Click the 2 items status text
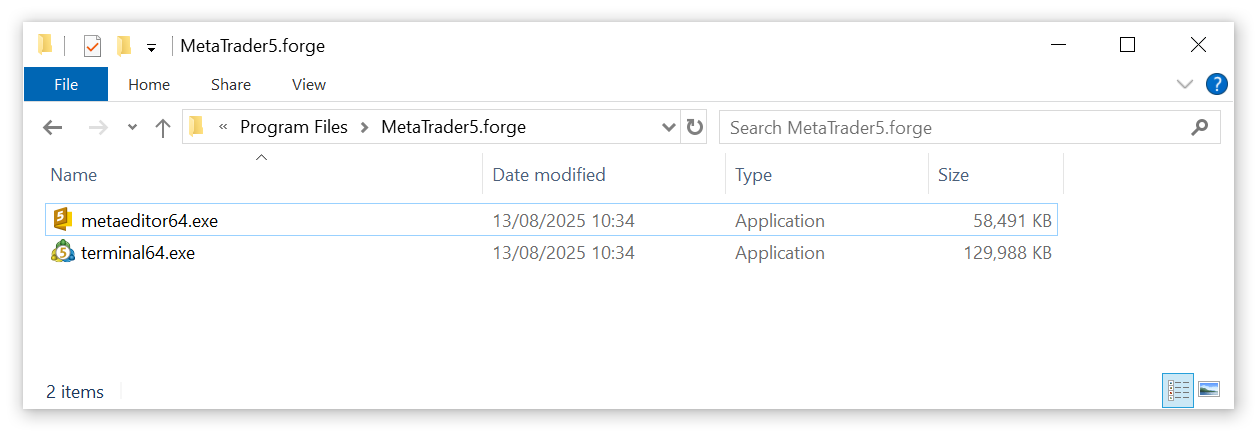This screenshot has width=1258, height=433. tap(75, 391)
